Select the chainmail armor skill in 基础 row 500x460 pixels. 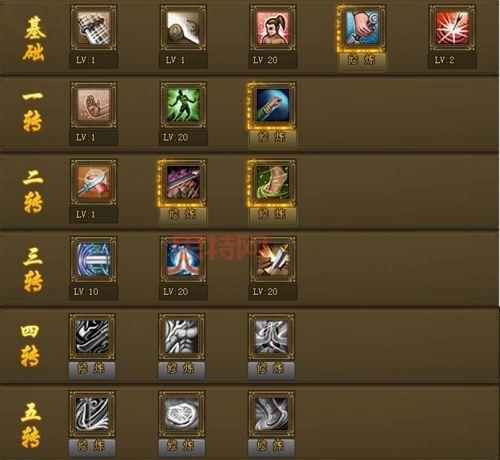tap(94, 28)
